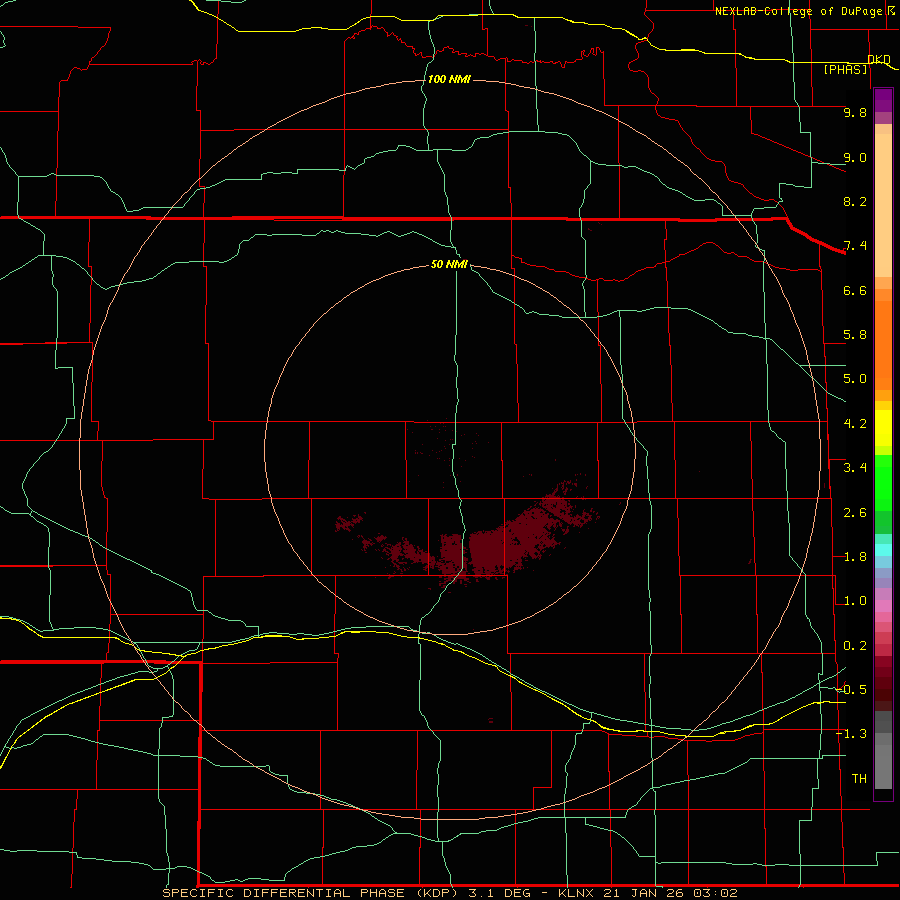This screenshot has height=900, width=900.
Task: Click the 8.2 value on color scale
Action: tap(855, 201)
